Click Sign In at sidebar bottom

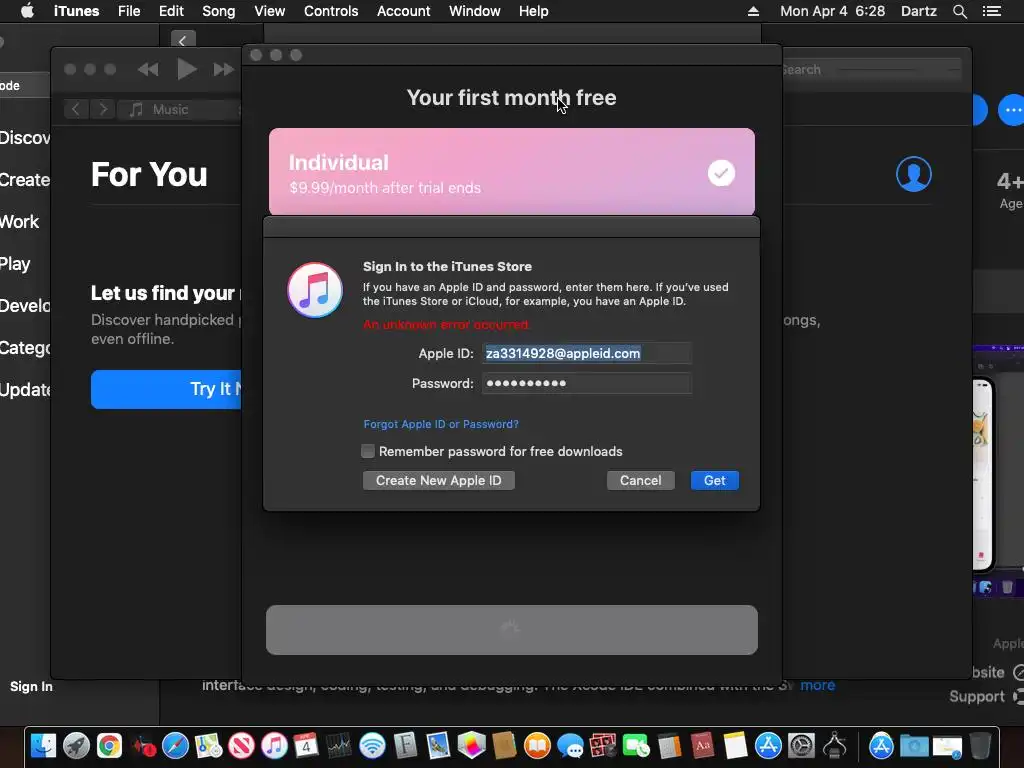[31, 686]
